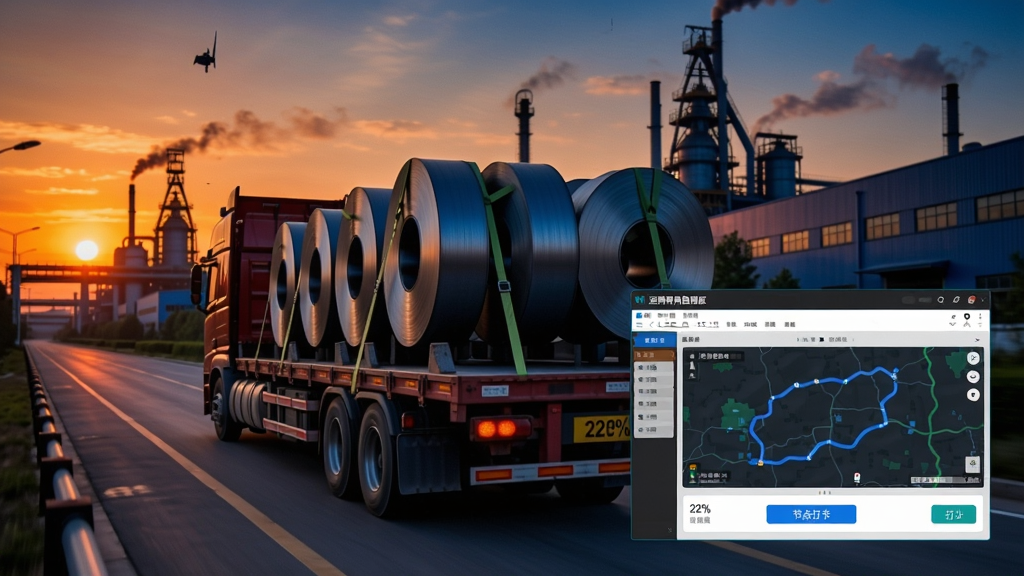Expand the down chevron at the toolbar's right
This screenshot has width=1024, height=576.
tap(953, 325)
